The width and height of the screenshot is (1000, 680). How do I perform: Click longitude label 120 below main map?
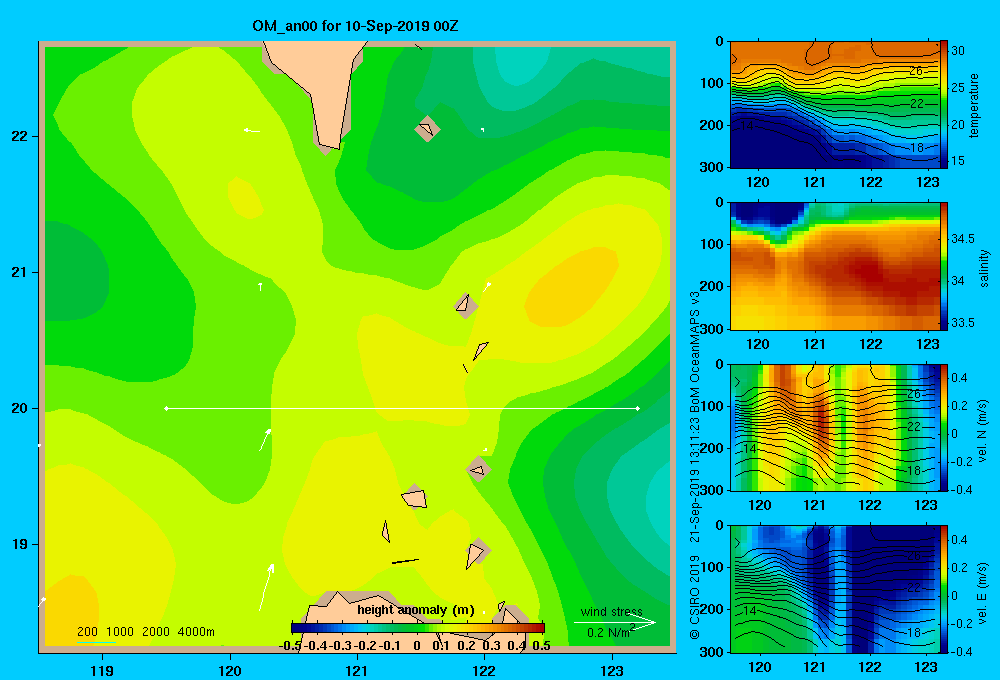pos(230,670)
